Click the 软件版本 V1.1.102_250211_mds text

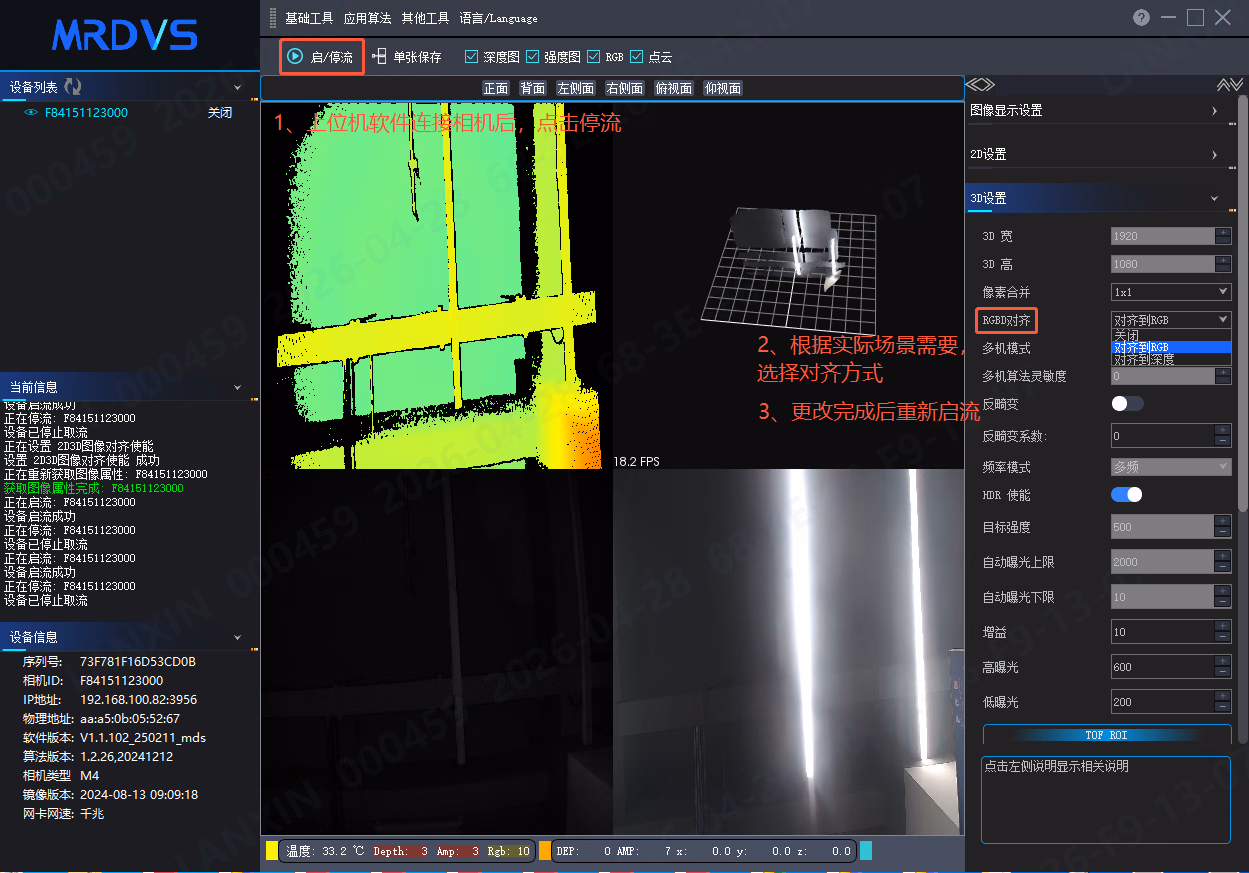click(x=114, y=738)
